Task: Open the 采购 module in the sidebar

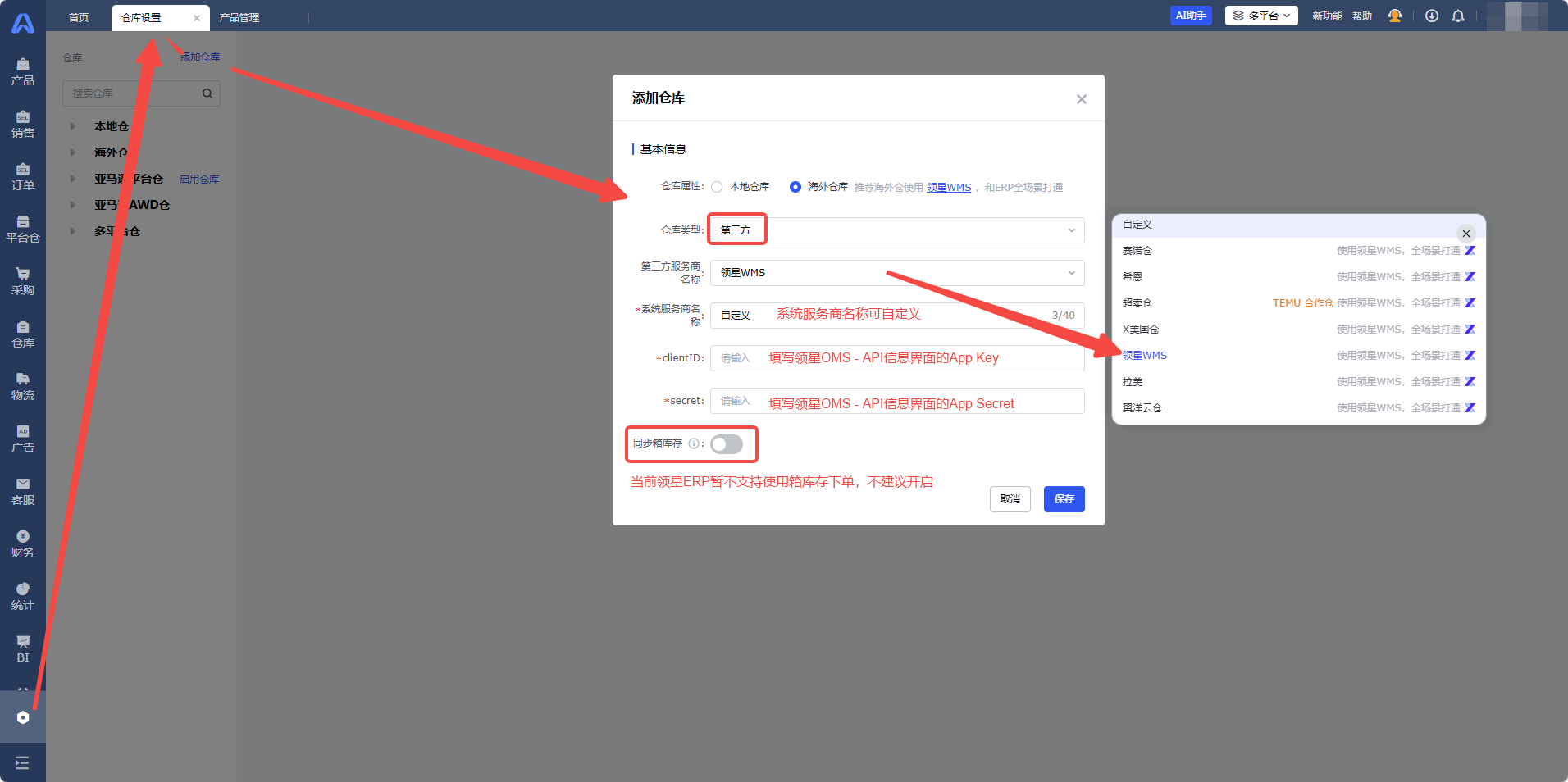Action: point(23,282)
